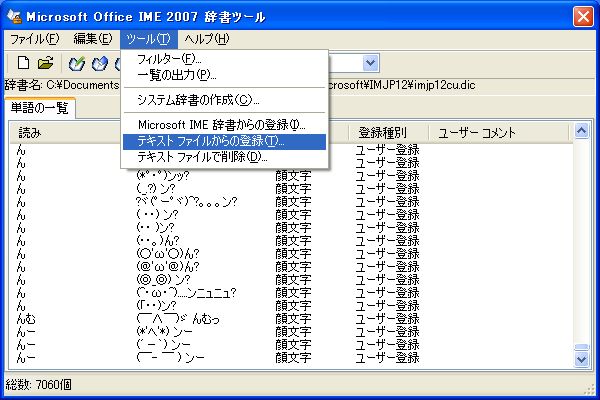Open the 編集(E) menu
This screenshot has width=600, height=400.
tap(93, 39)
